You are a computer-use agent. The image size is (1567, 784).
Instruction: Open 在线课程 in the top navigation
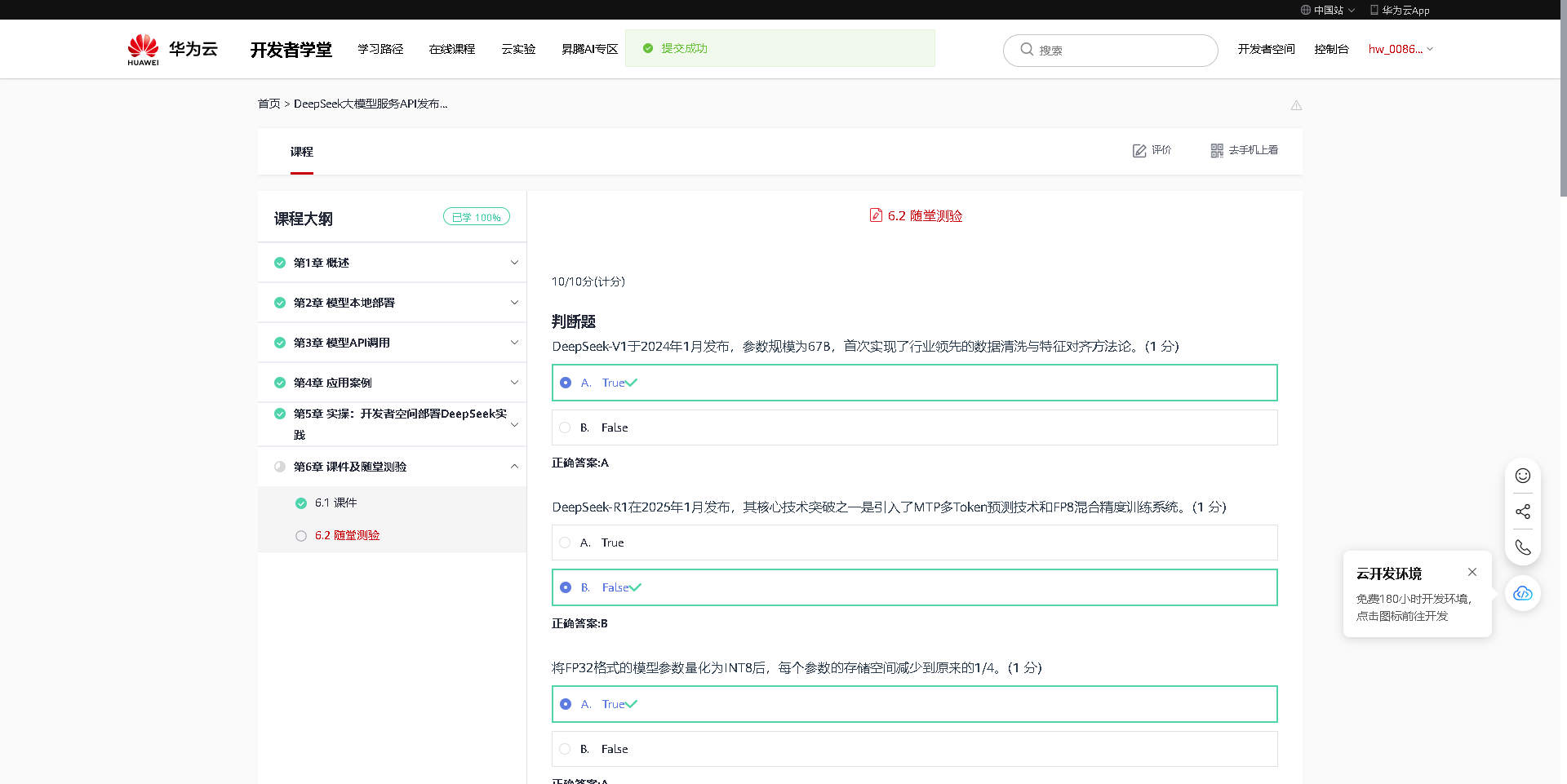pos(452,49)
